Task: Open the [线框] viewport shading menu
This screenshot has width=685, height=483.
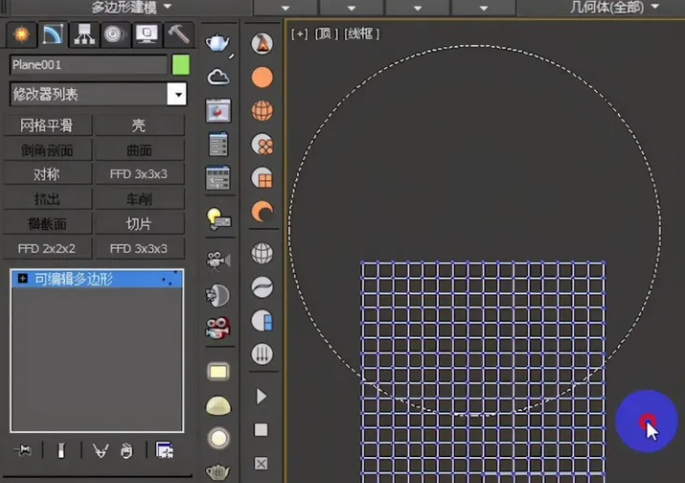Action: click(x=361, y=34)
